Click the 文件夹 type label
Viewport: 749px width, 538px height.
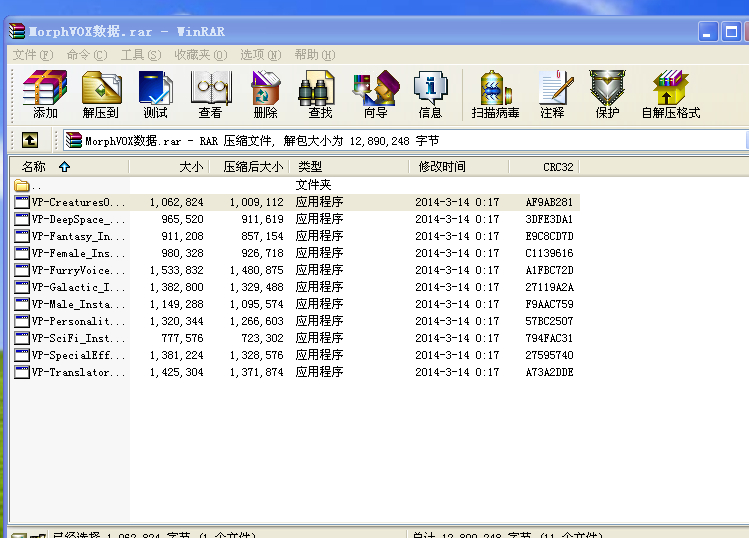[x=313, y=185]
